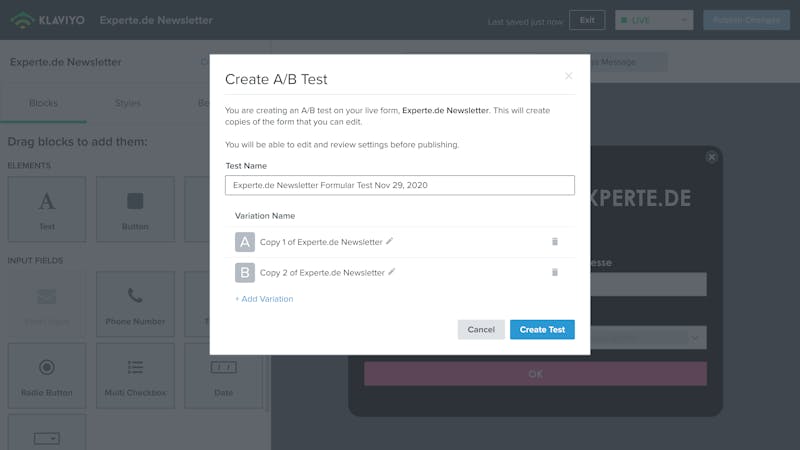The width and height of the screenshot is (800, 450).
Task: Delete variation B with its trash icon
Action: click(x=555, y=272)
